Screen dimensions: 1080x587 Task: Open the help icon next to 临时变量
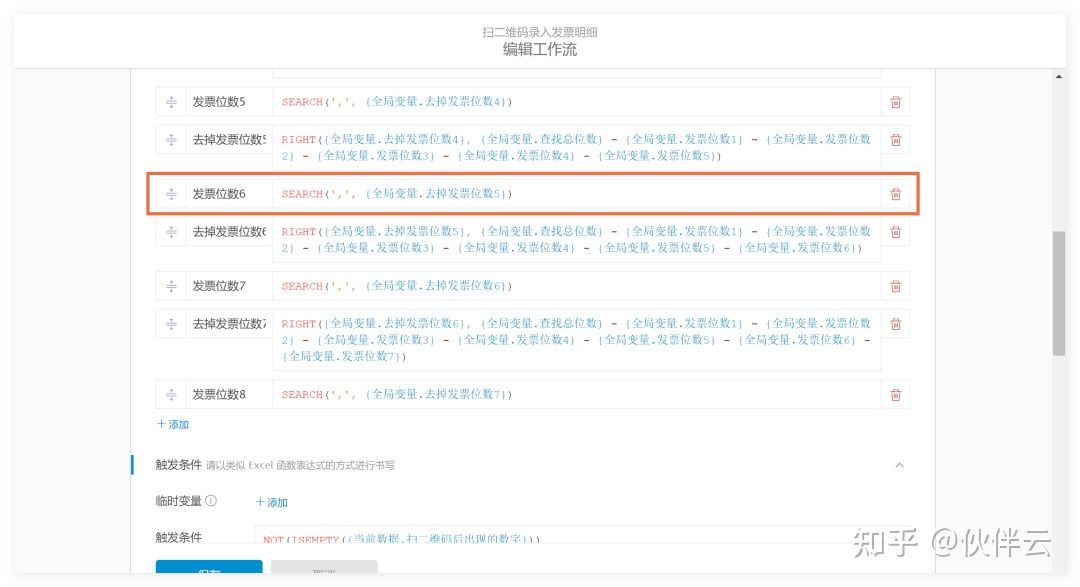(x=211, y=501)
